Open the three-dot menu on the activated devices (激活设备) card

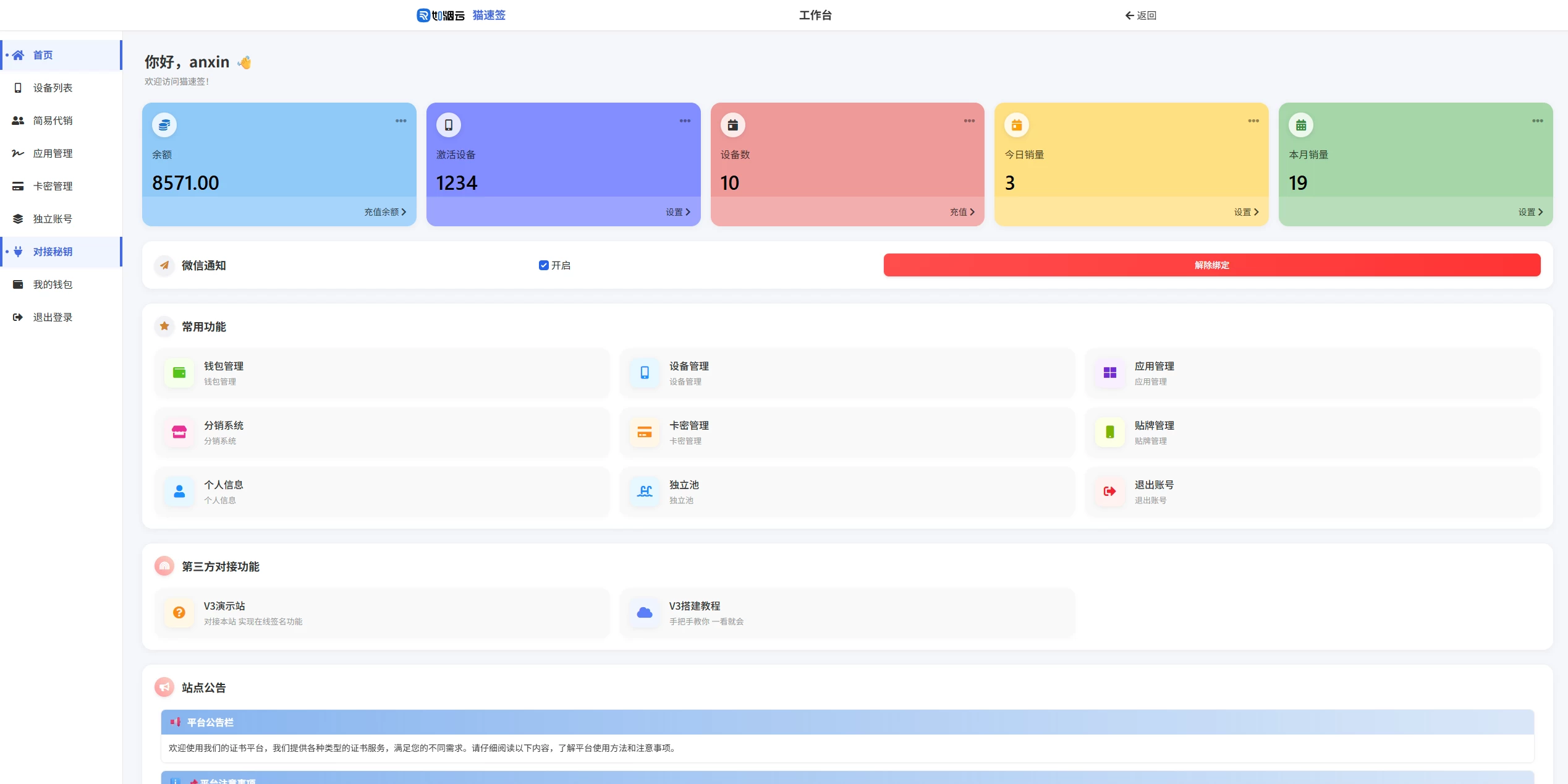[x=685, y=121]
